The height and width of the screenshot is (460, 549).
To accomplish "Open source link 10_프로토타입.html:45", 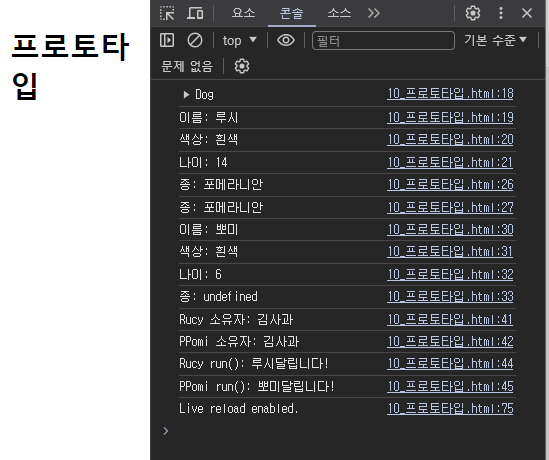I will (450, 387).
